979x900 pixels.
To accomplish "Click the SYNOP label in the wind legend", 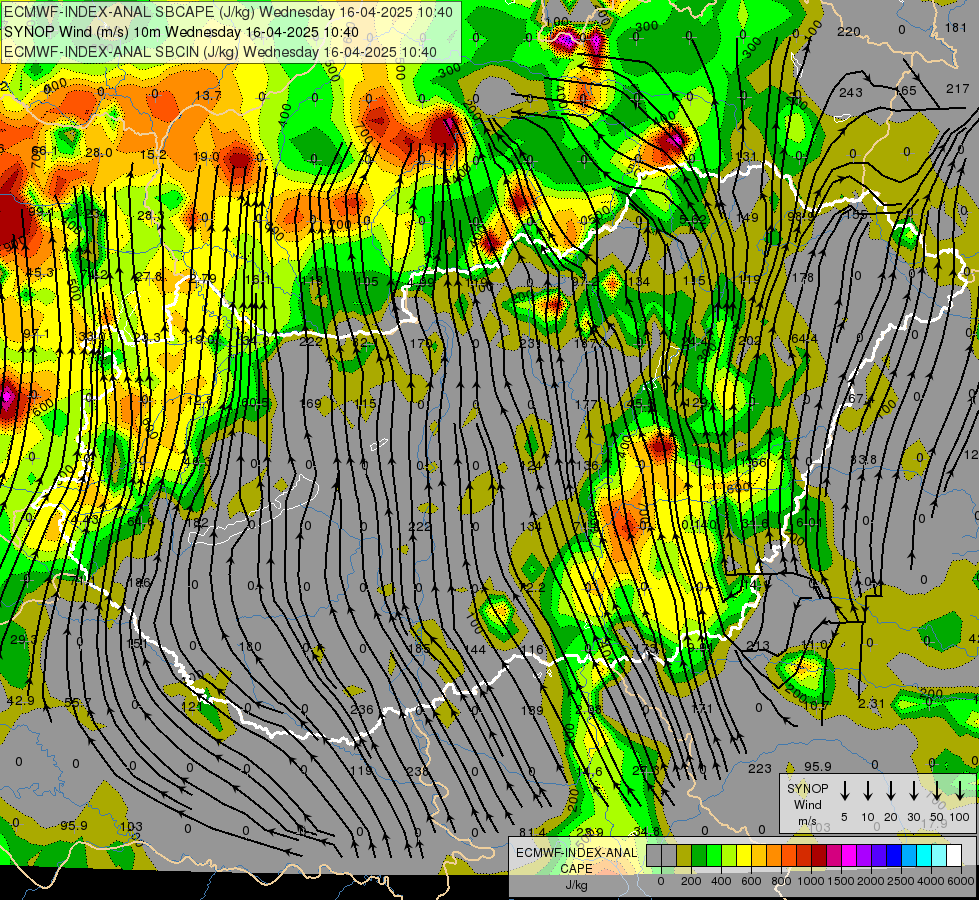I will point(807,789).
